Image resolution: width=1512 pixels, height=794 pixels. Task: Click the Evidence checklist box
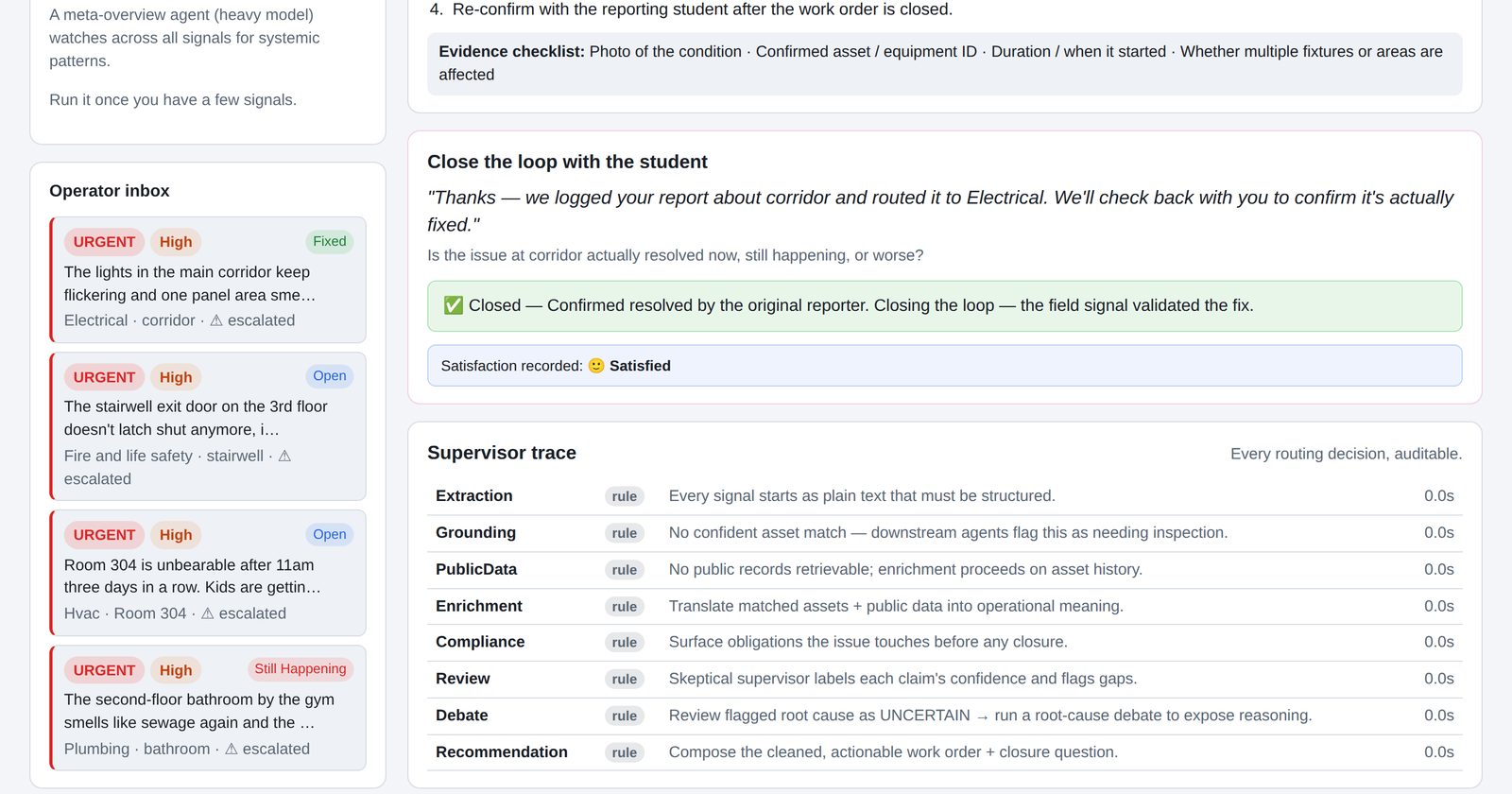point(944,63)
